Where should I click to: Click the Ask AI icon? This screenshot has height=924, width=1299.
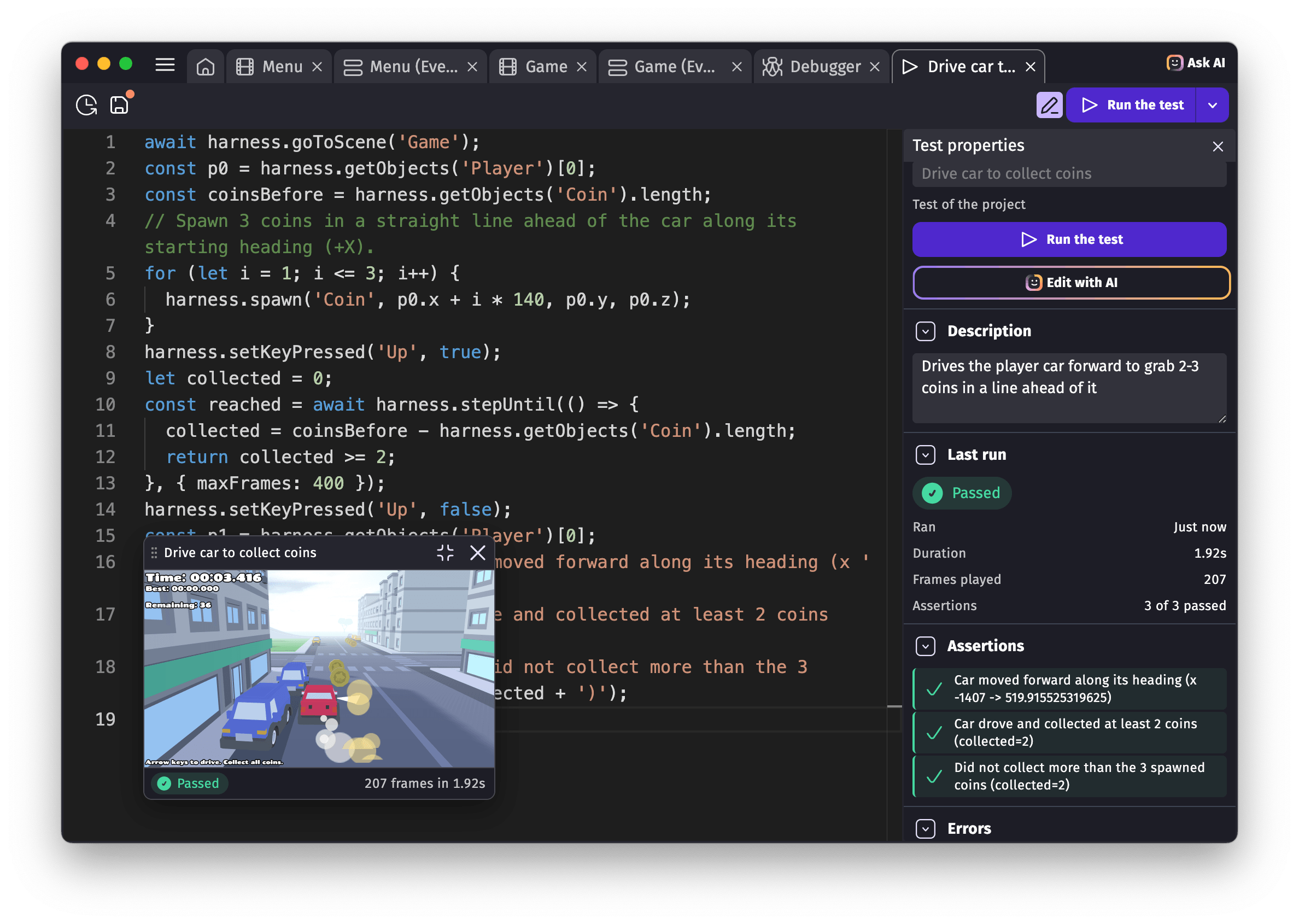1174,63
